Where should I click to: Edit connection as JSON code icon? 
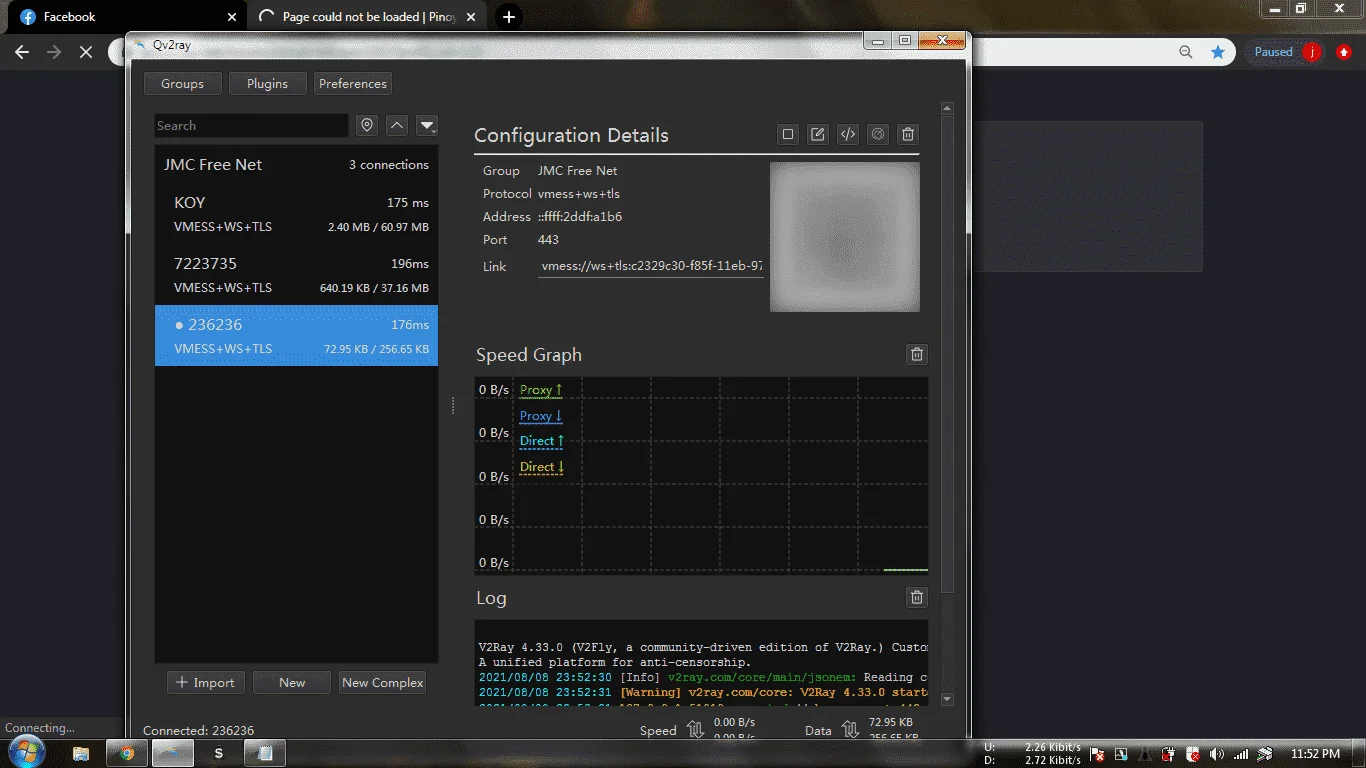848,134
